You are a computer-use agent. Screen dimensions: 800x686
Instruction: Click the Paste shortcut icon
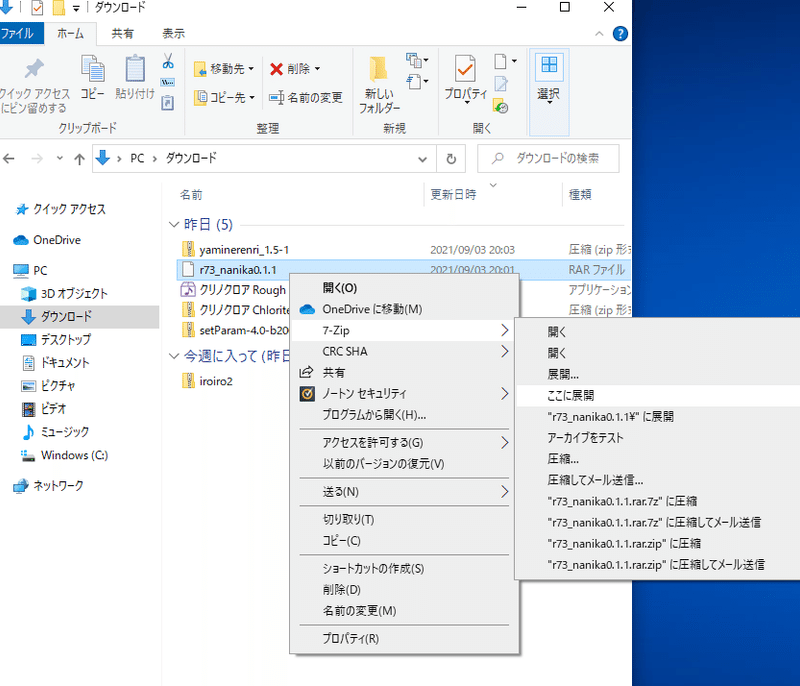click(168, 103)
